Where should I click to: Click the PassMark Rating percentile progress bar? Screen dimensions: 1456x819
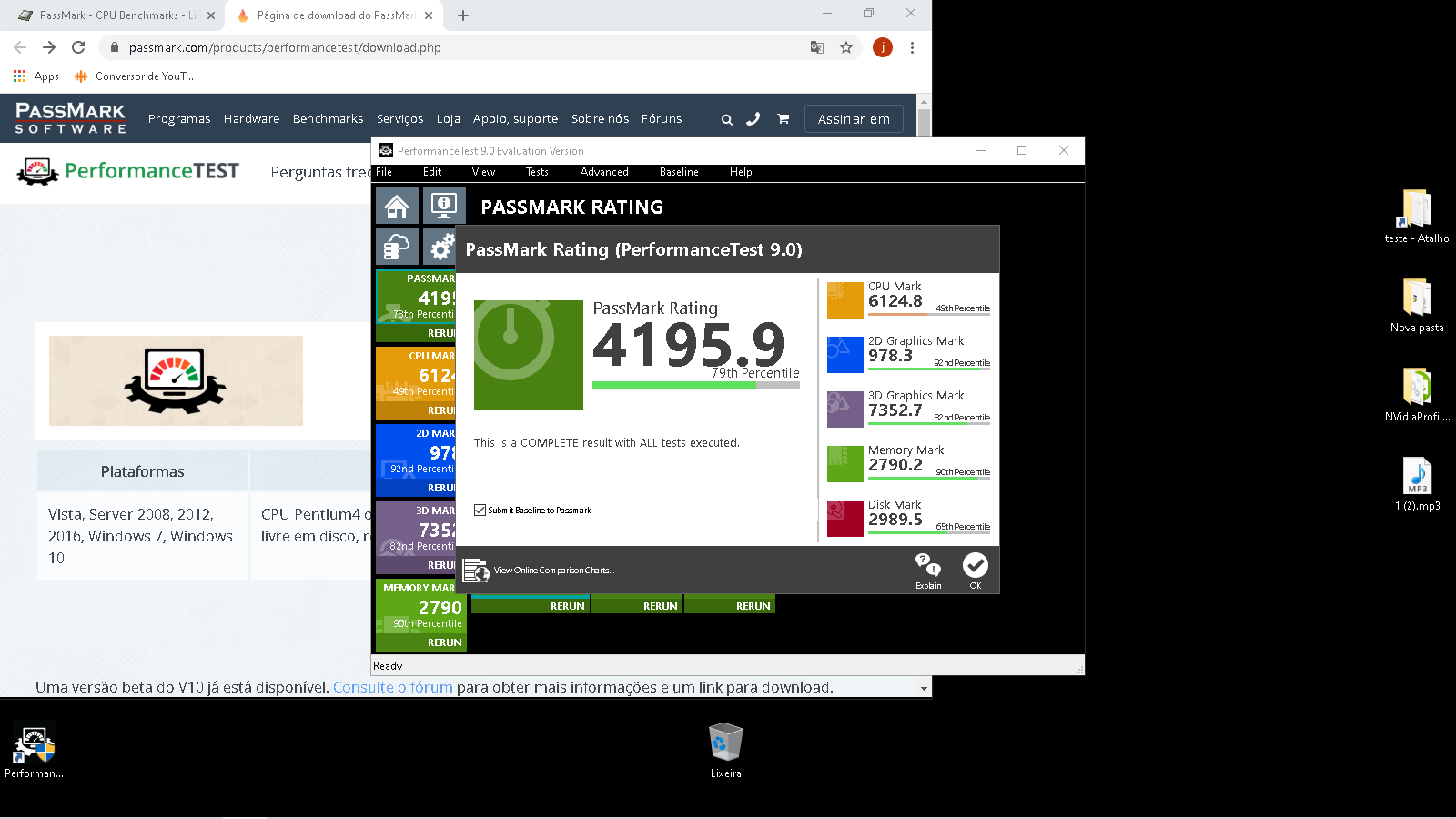coord(696,385)
